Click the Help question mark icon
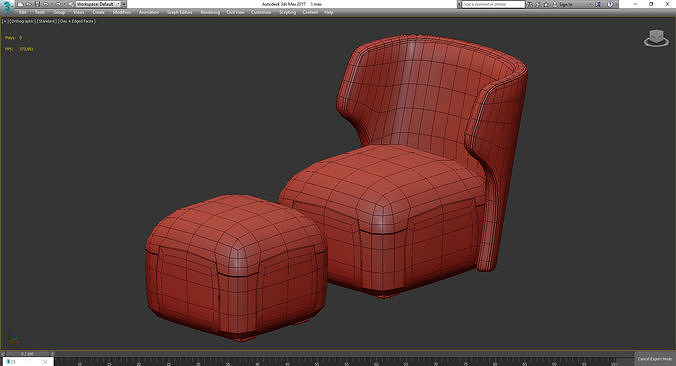 tap(610, 4)
